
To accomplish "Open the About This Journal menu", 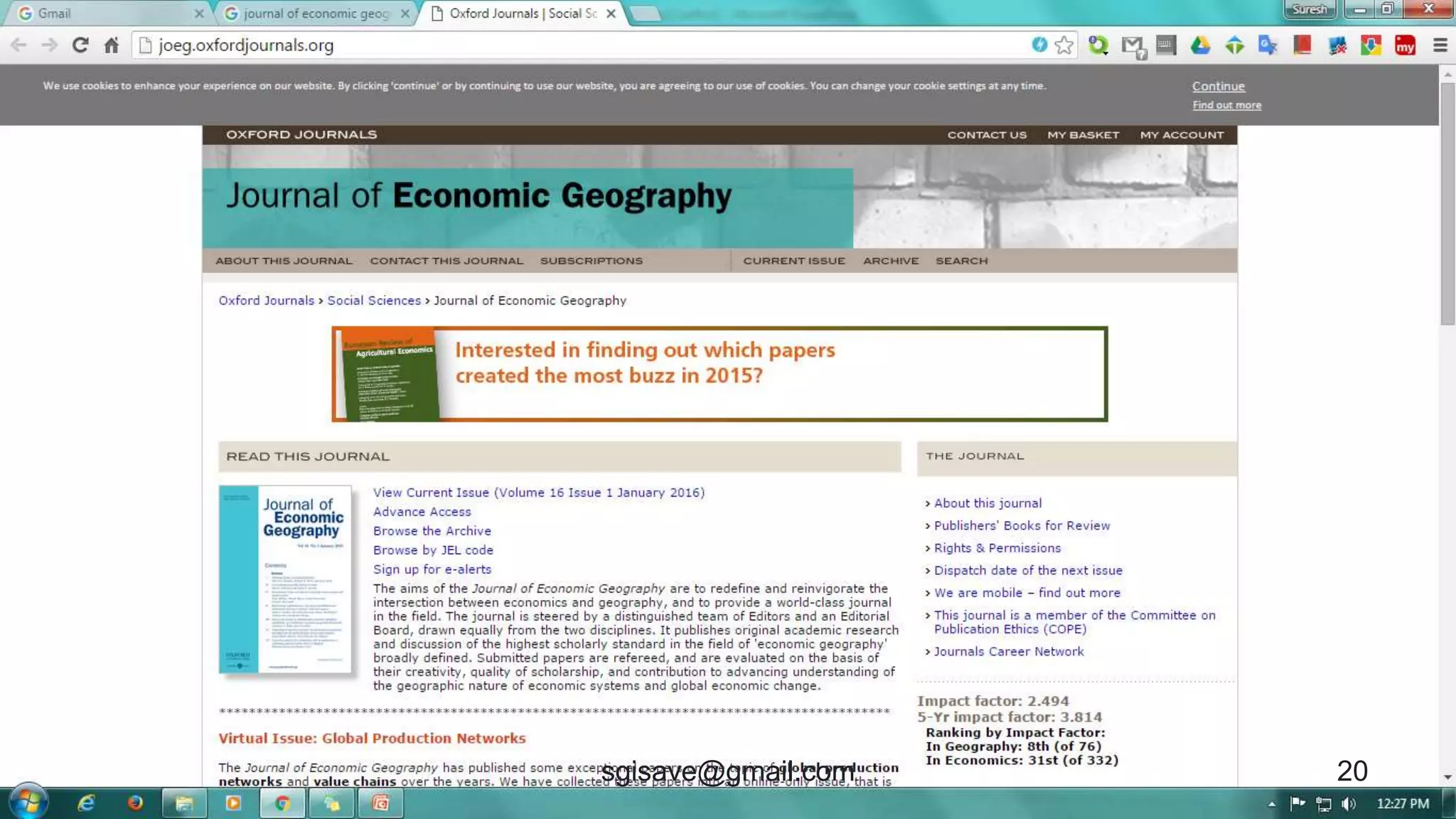I will pos(284,261).
